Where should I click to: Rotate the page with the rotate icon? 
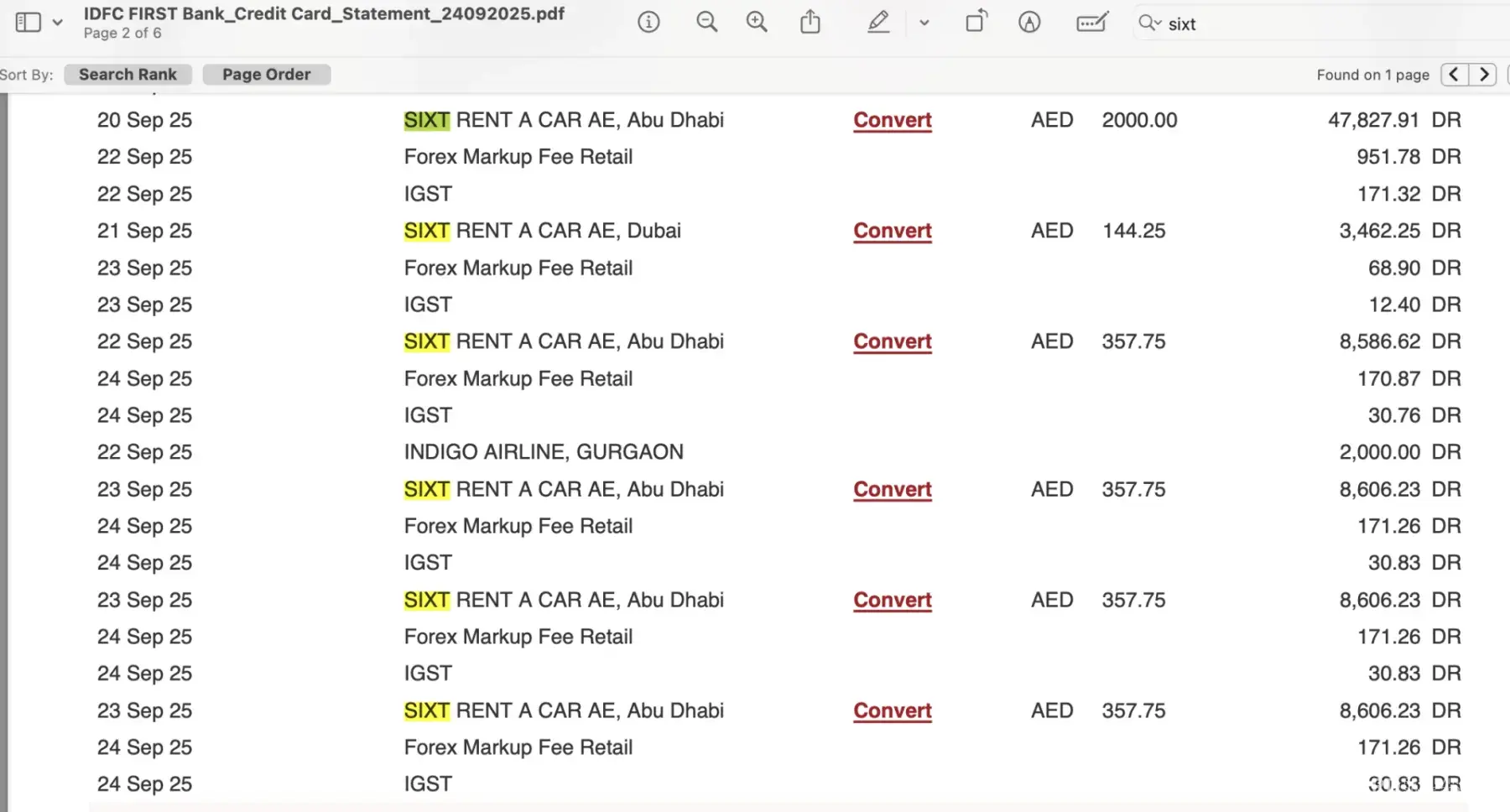coord(976,23)
